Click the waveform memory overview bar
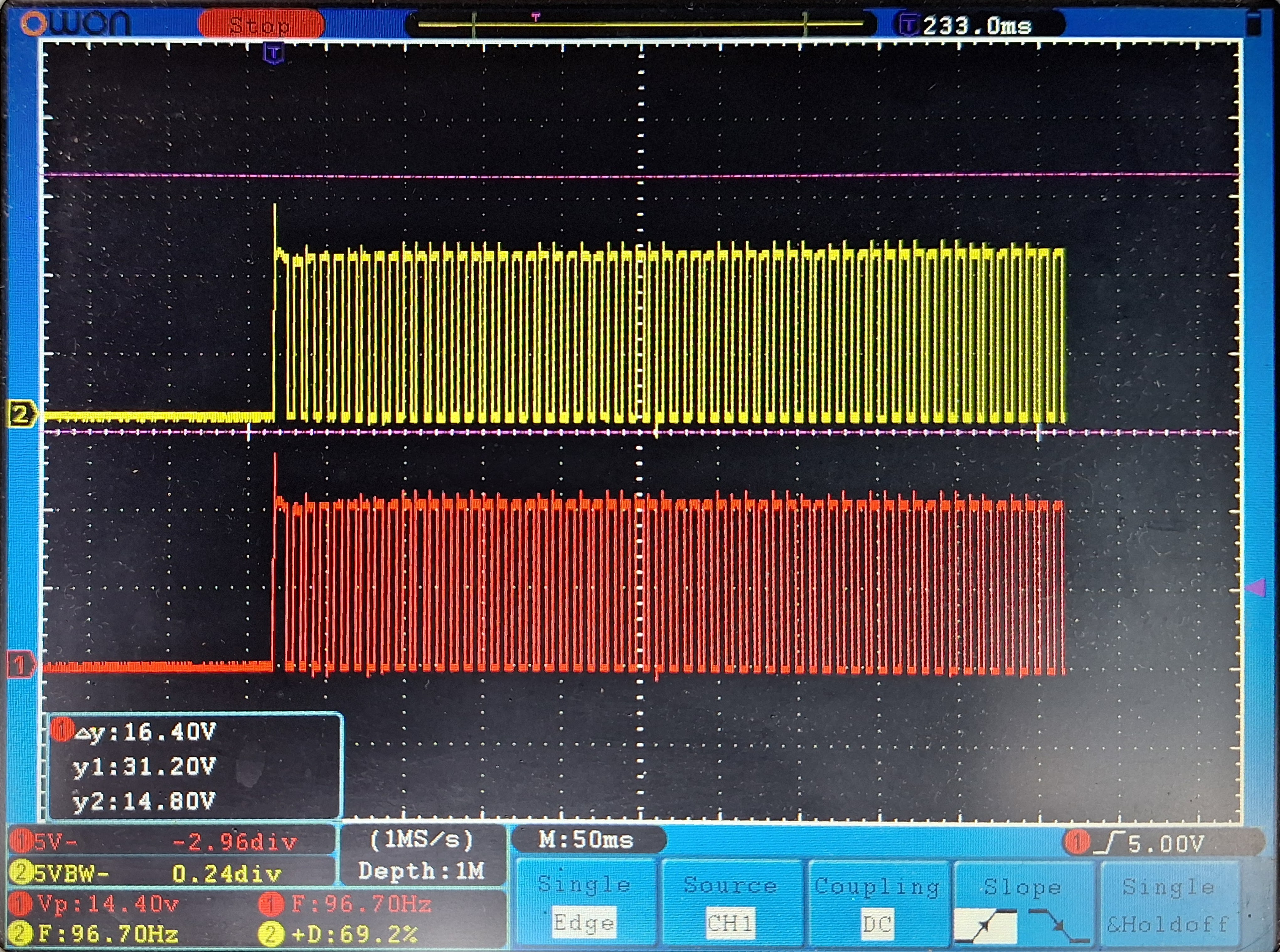Screen dimensions: 1280x952 click(640, 24)
